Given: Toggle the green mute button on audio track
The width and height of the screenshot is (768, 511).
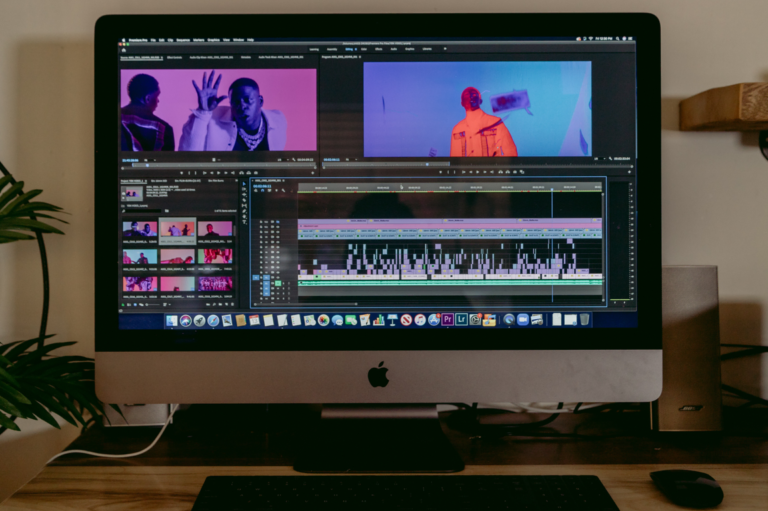Looking at the screenshot, I should (278, 283).
